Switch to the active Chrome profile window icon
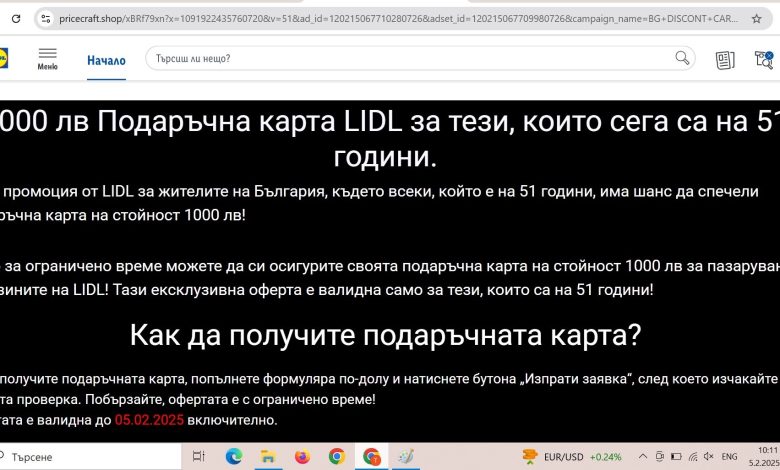This screenshot has width=780, height=470. point(372,456)
